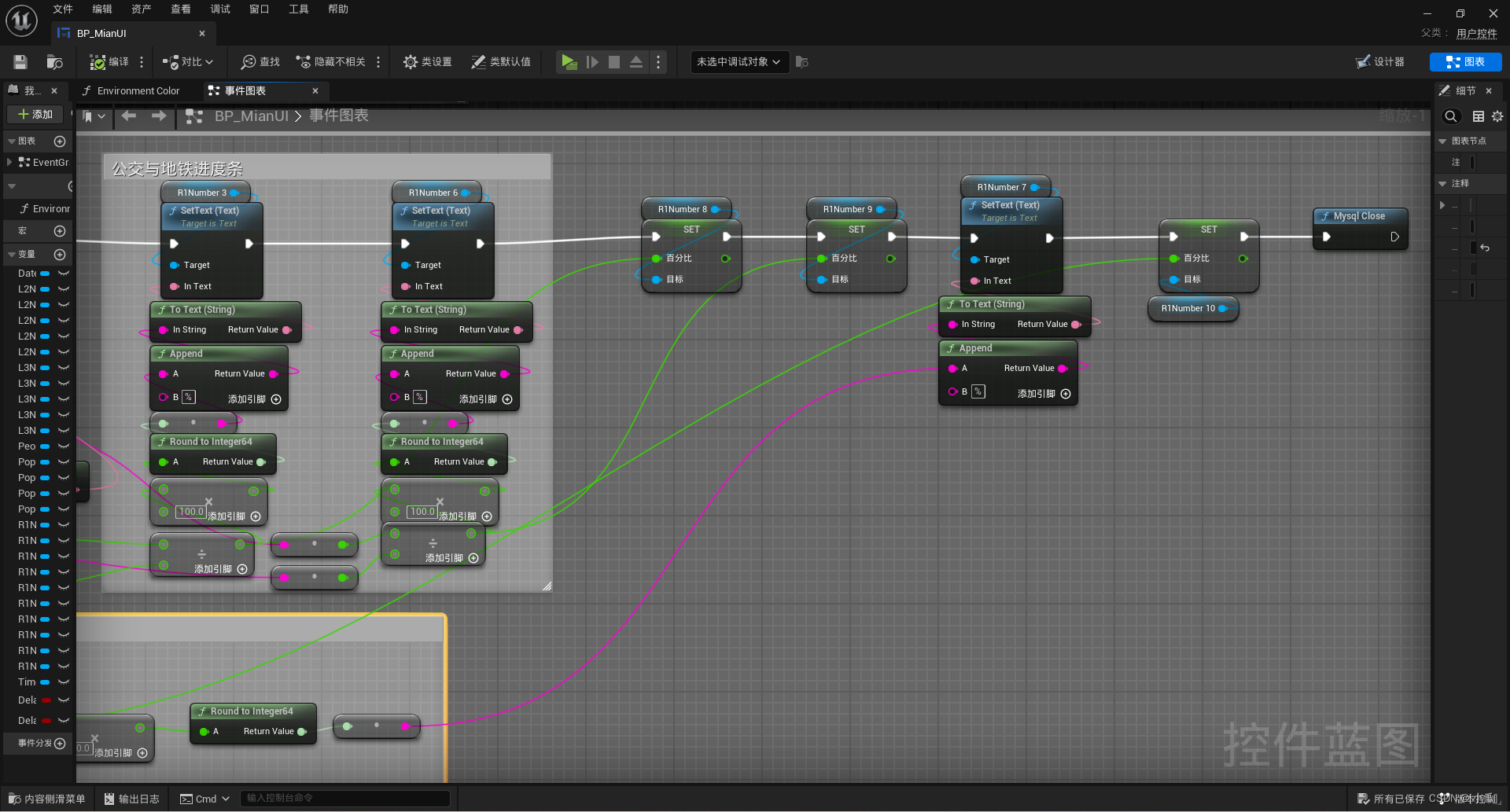Click 添加引脚 on the rightmost Append node
This screenshot has height=812, width=1510.
click(x=1044, y=394)
